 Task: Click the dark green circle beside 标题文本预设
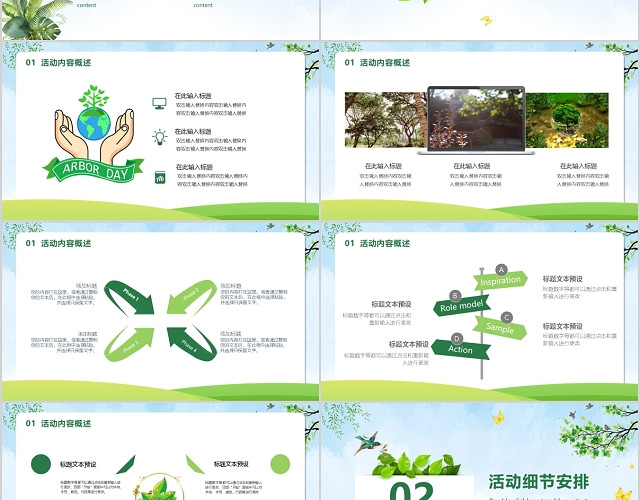tap(41, 464)
